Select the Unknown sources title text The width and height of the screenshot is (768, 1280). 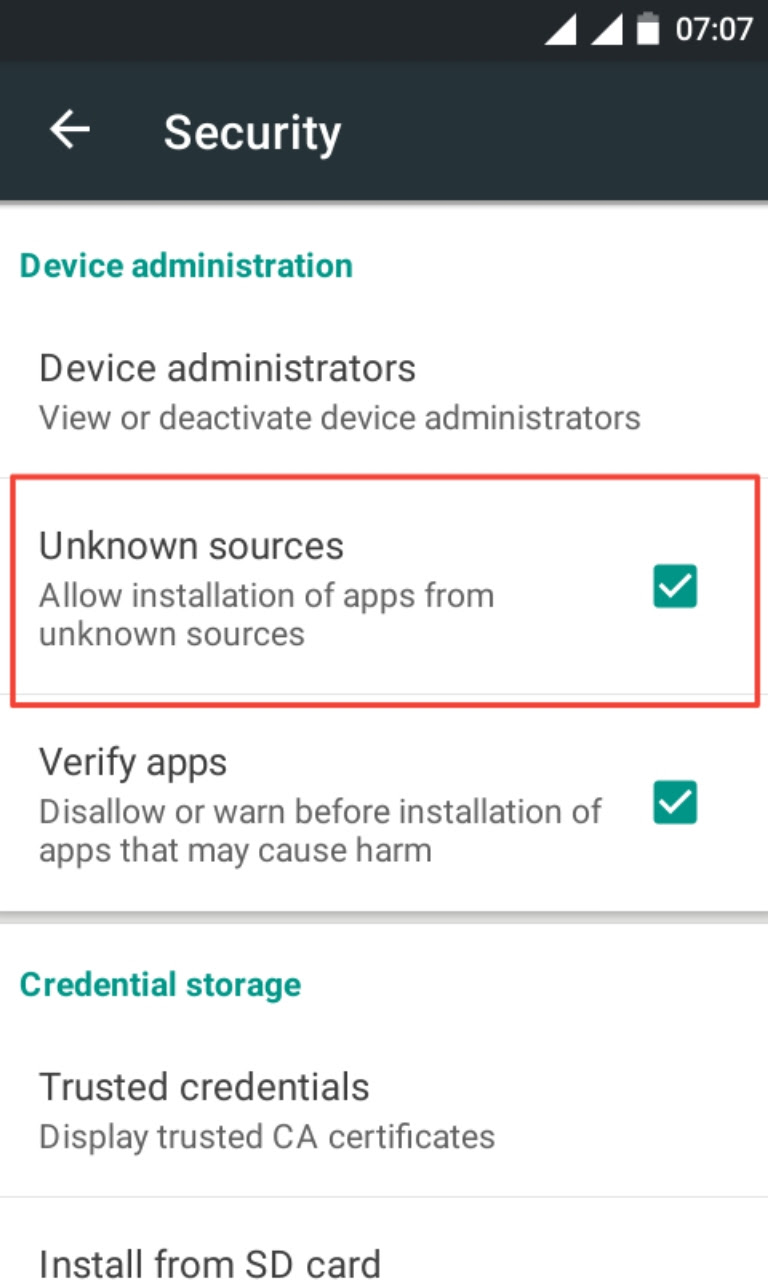pos(191,546)
